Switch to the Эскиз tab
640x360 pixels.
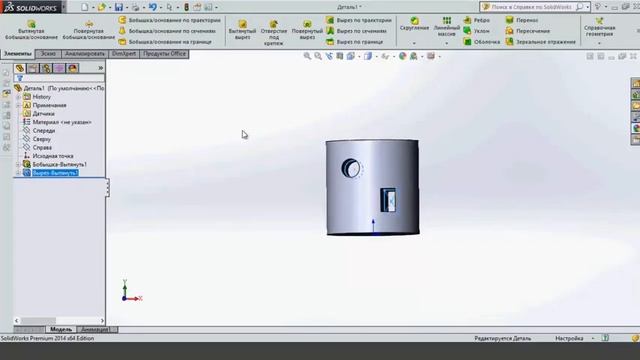coord(48,54)
